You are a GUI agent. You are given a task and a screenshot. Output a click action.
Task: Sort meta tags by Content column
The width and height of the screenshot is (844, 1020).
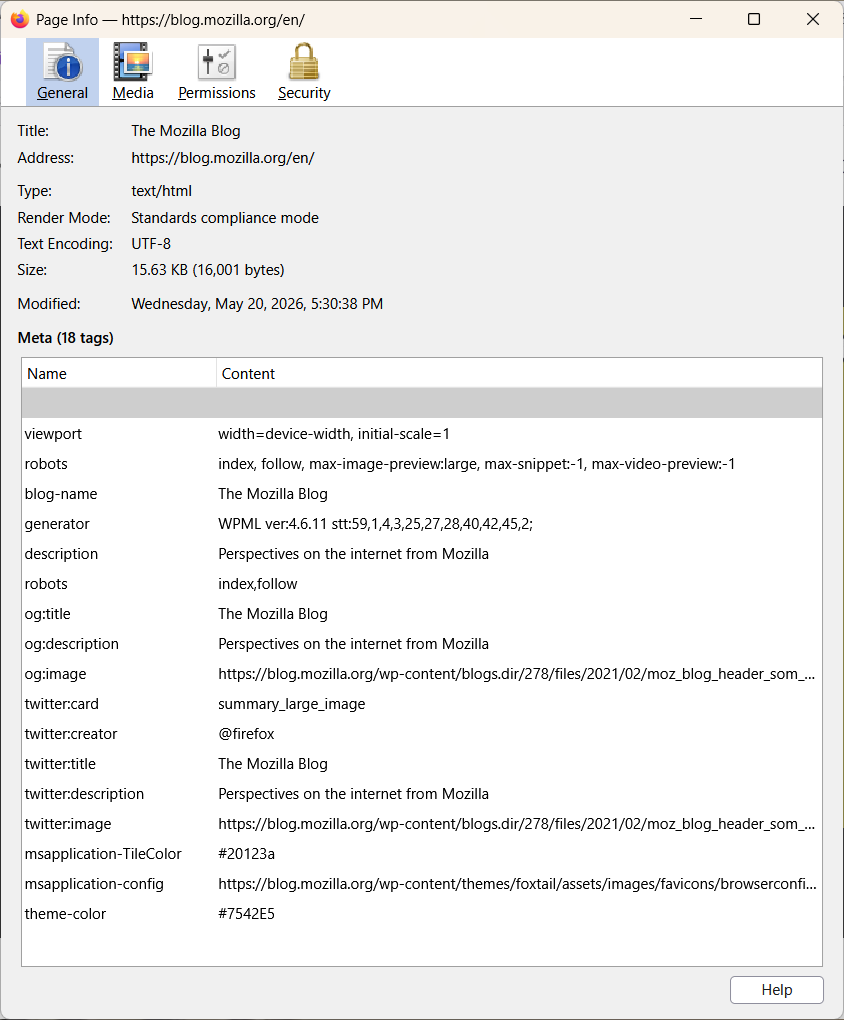tap(519, 373)
